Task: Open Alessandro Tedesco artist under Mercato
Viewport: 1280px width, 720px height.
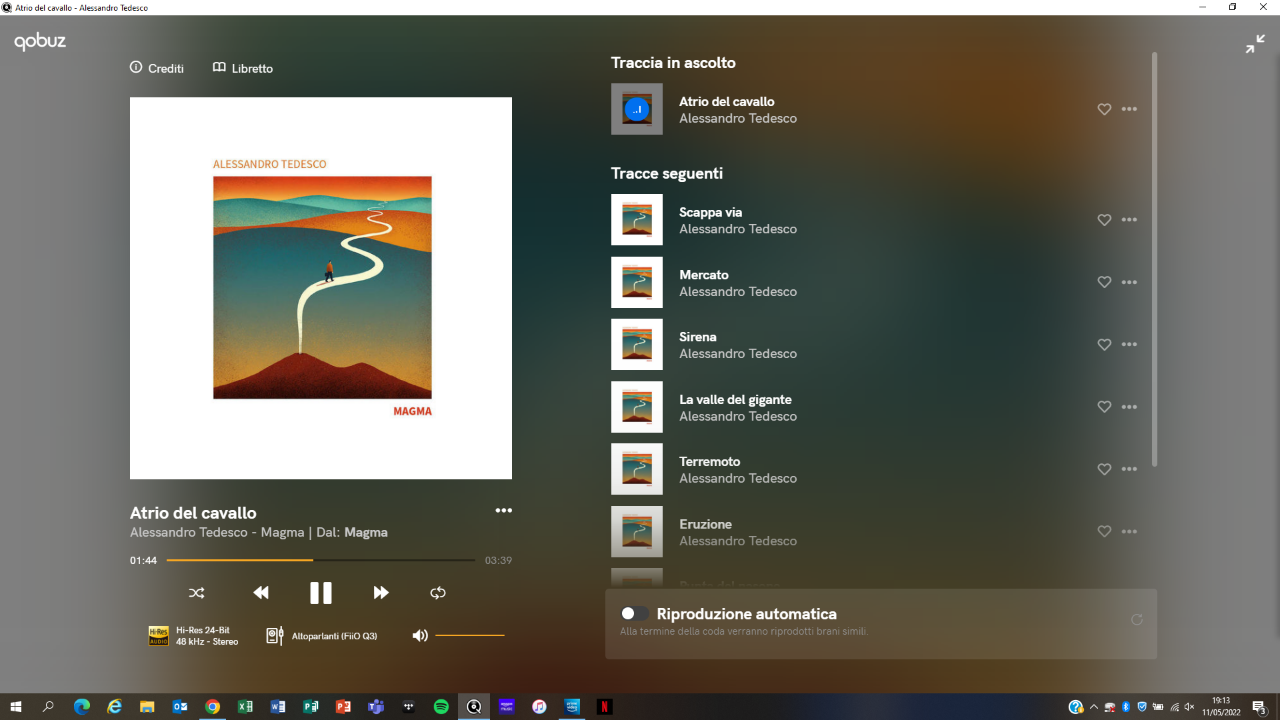Action: [738, 292]
